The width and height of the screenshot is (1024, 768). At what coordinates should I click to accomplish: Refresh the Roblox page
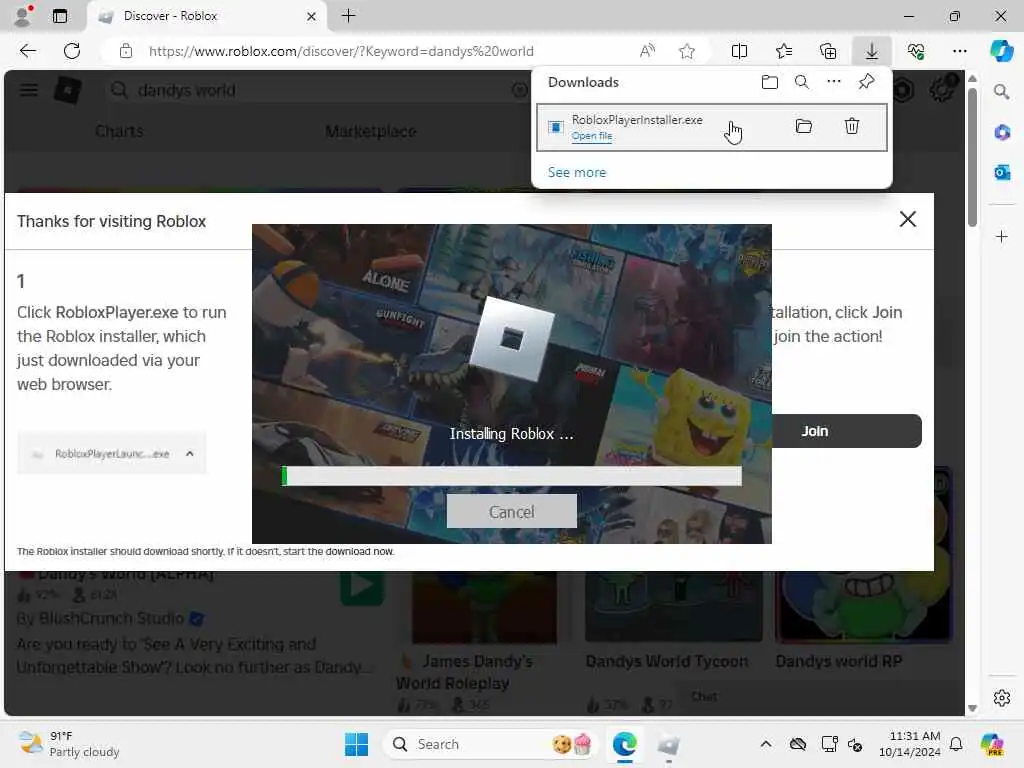[x=72, y=51]
